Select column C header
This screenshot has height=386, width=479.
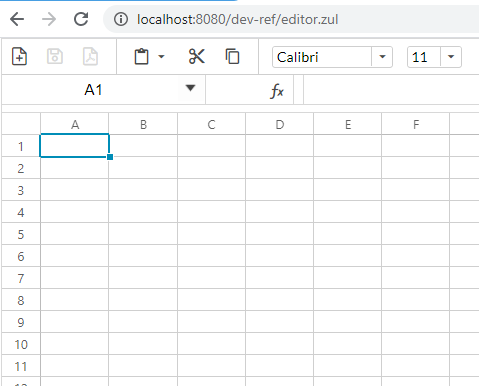pos(211,124)
